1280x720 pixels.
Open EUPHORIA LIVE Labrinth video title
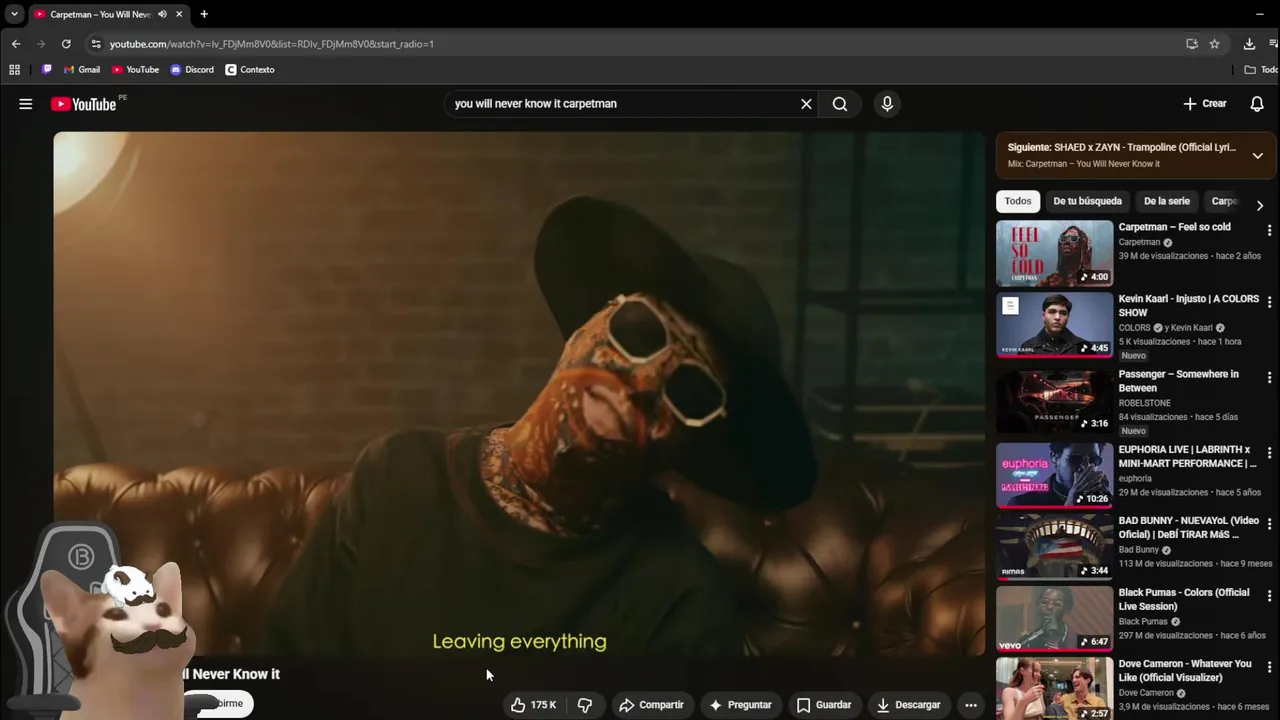click(1188, 457)
